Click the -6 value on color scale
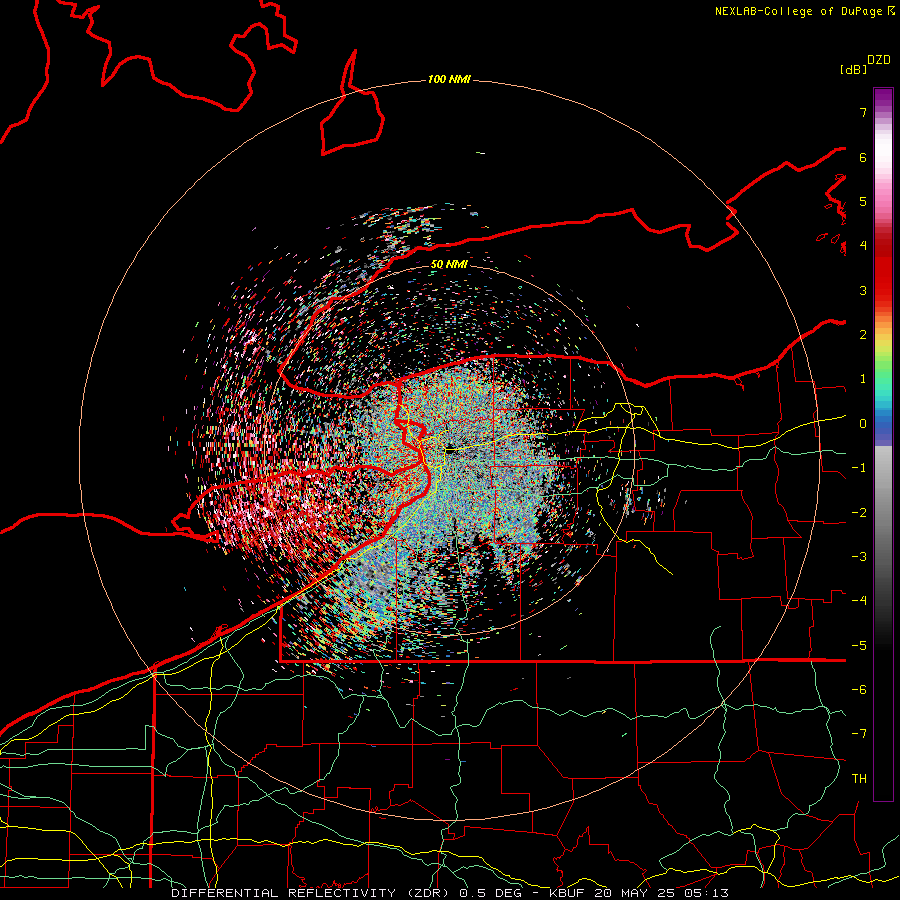Screen dimensions: 900x900 [x=859, y=690]
